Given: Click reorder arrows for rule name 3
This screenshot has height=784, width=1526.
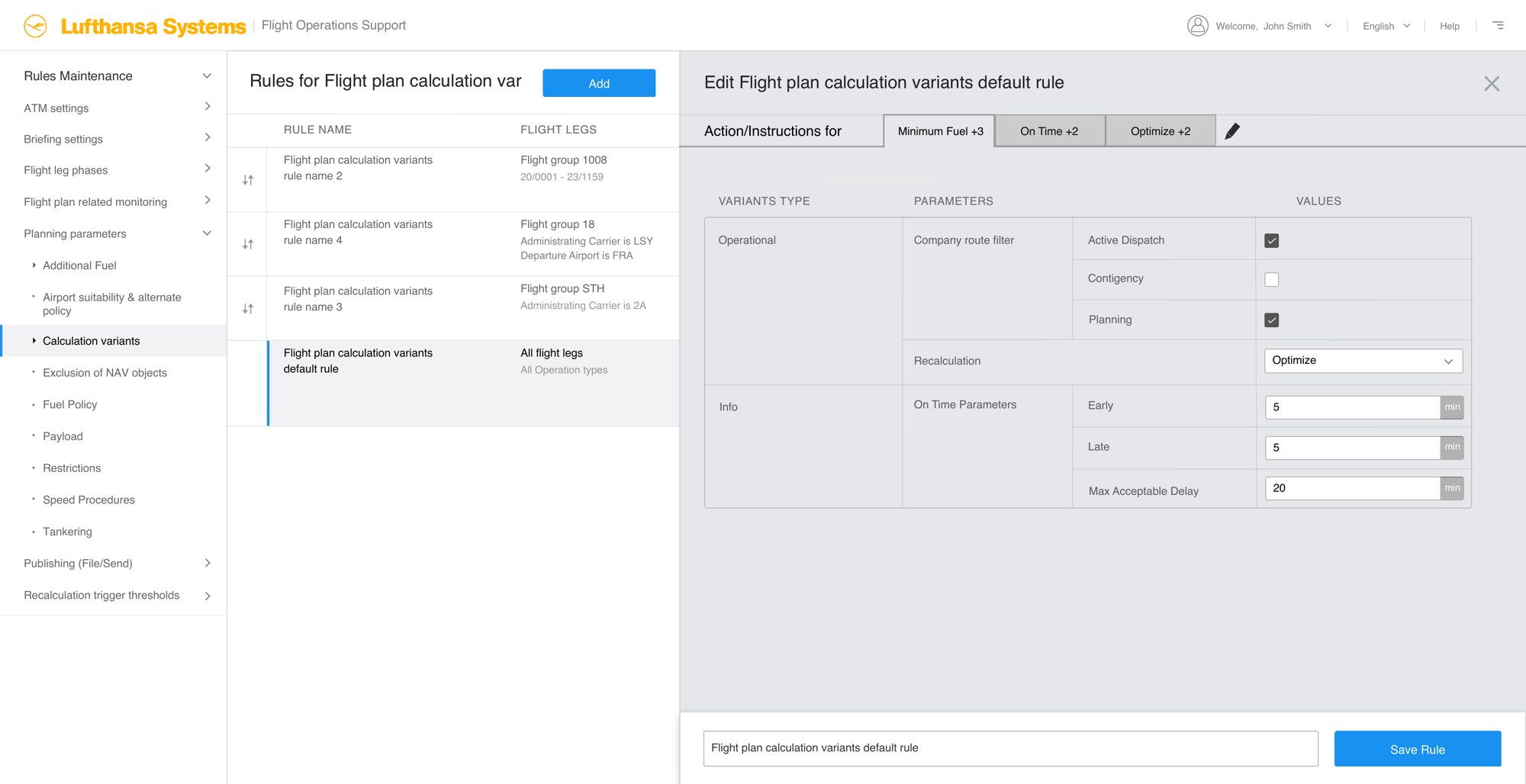Looking at the screenshot, I should 248,309.
